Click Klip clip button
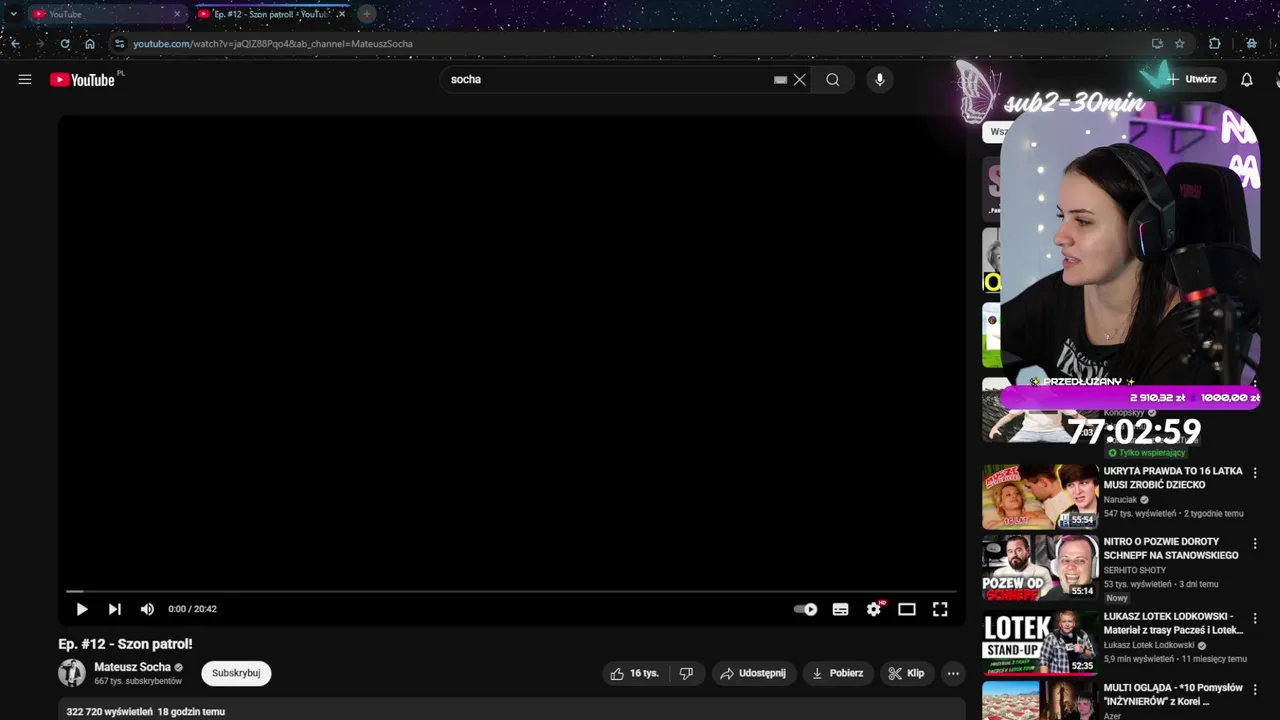The width and height of the screenshot is (1280, 720). coord(906,673)
